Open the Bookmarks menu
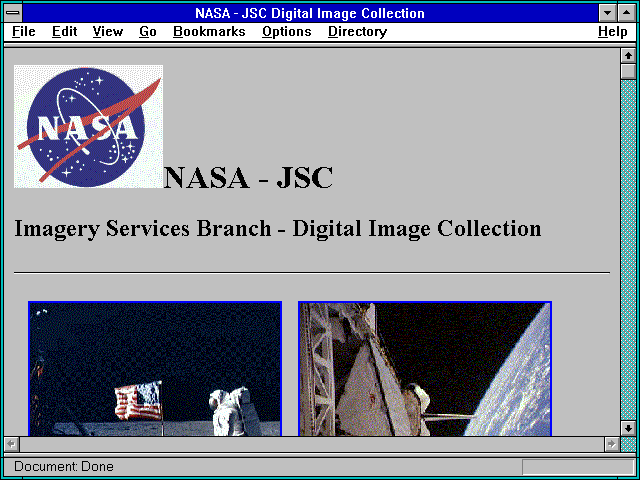640x480 pixels. pyautogui.click(x=209, y=32)
